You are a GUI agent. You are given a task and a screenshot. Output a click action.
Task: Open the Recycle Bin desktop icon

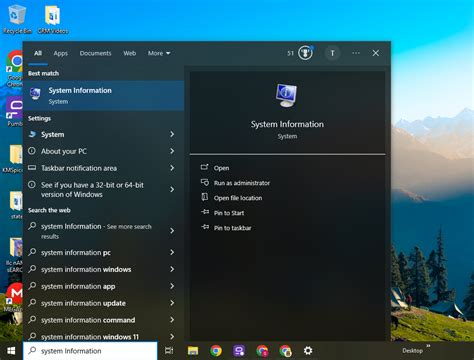click(17, 19)
